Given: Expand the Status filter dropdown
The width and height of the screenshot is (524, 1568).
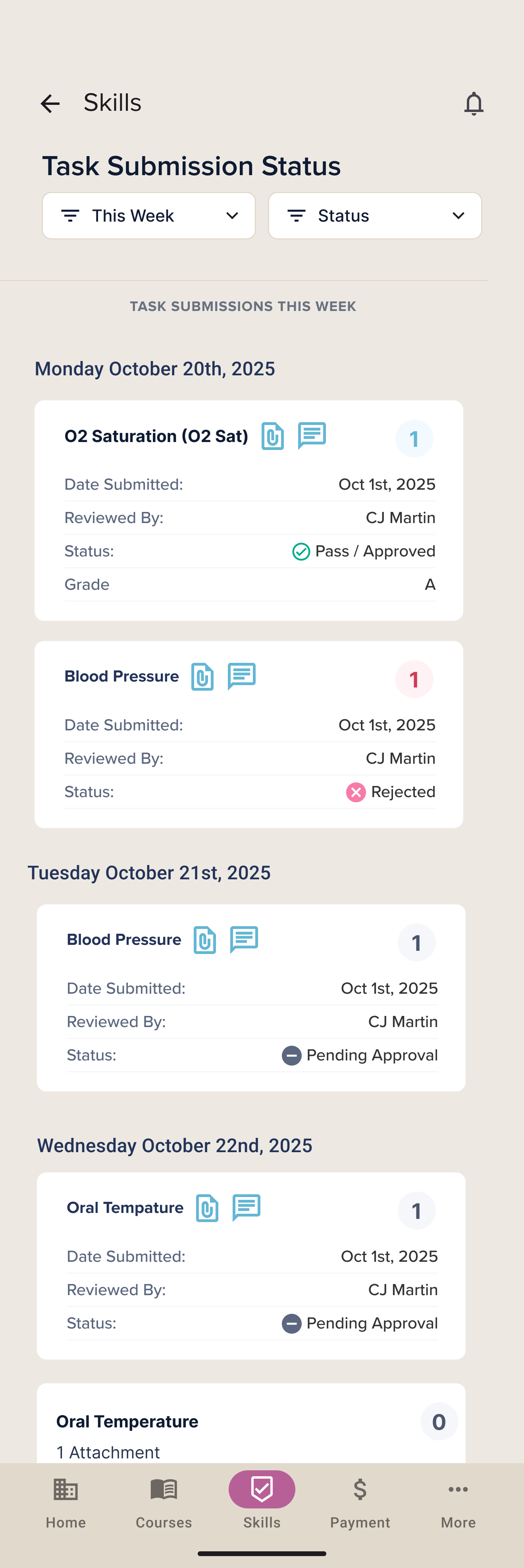Looking at the screenshot, I should point(375,216).
